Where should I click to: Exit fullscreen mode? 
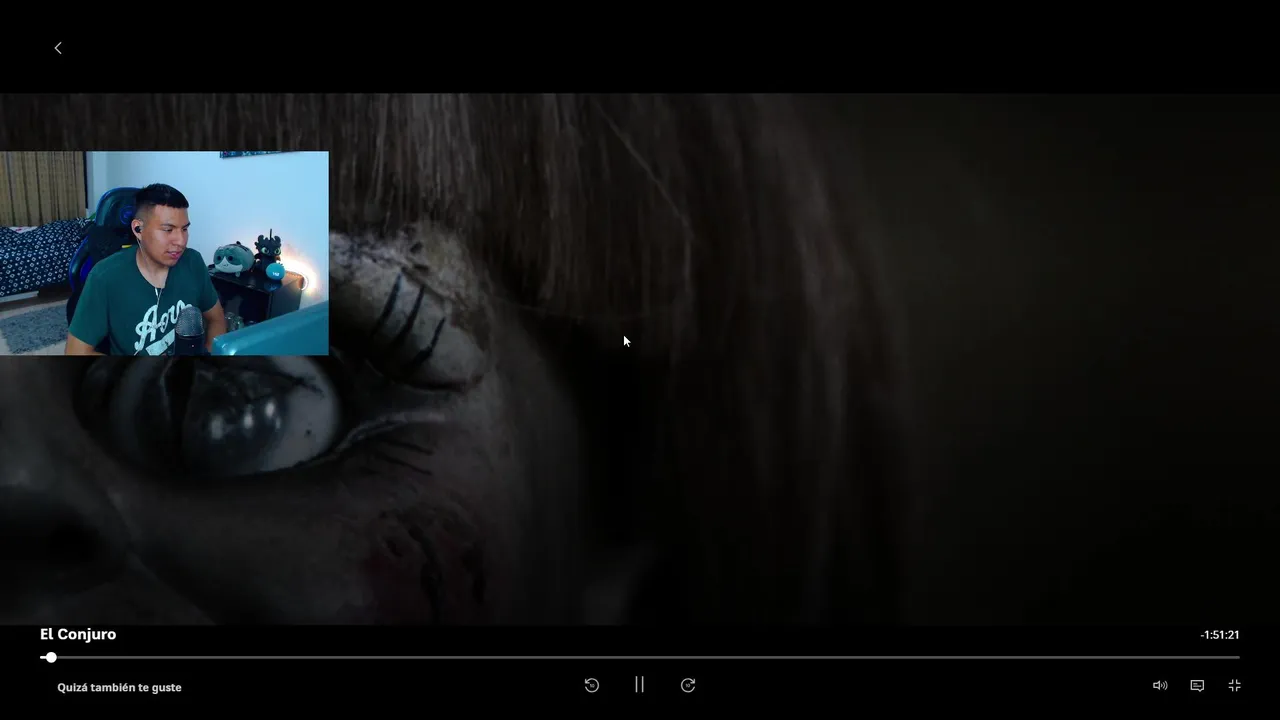pyautogui.click(x=1235, y=685)
